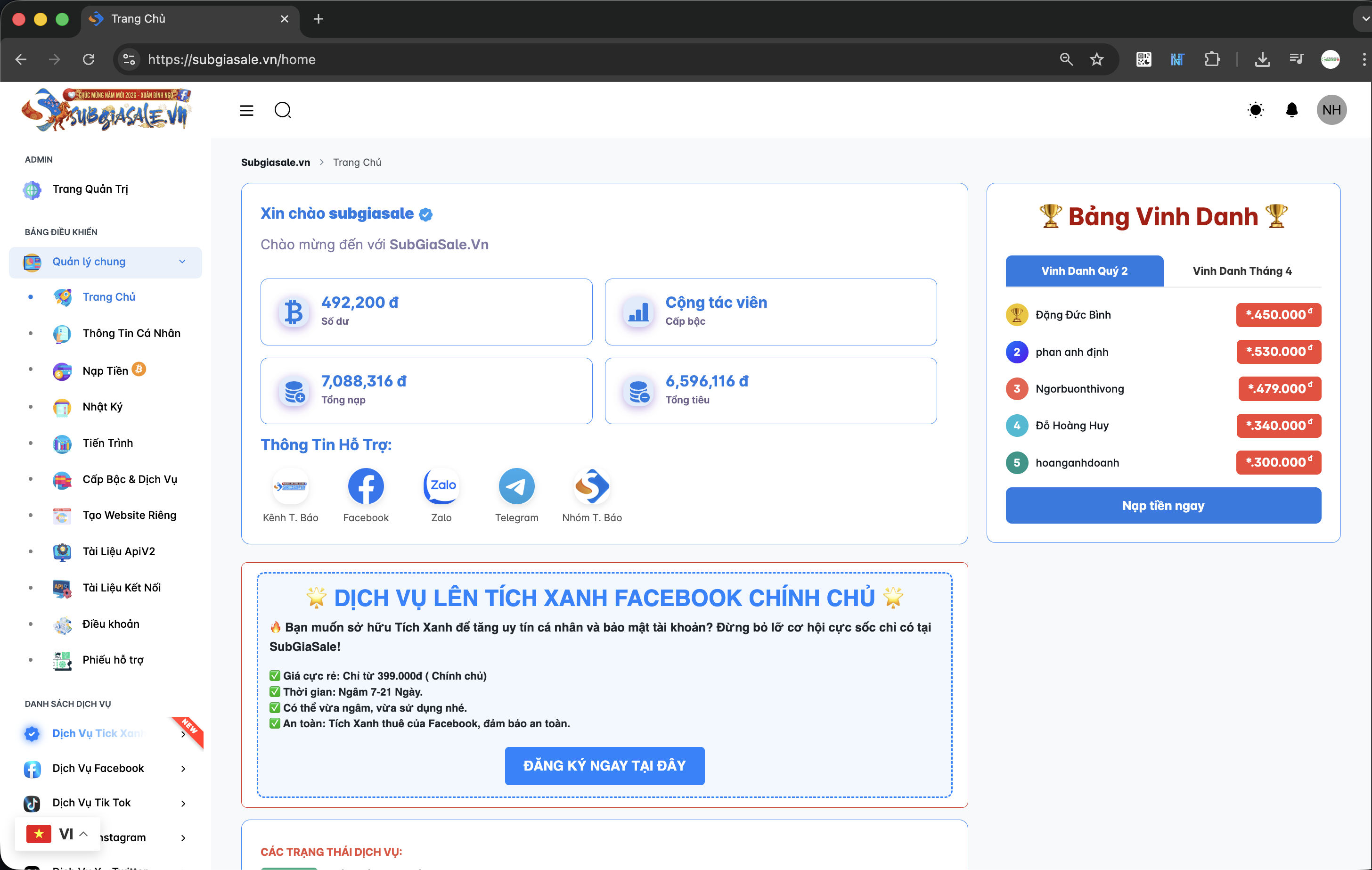The height and width of the screenshot is (870, 1372).
Task: Expand the Instagram service chevron
Action: pyautogui.click(x=183, y=838)
